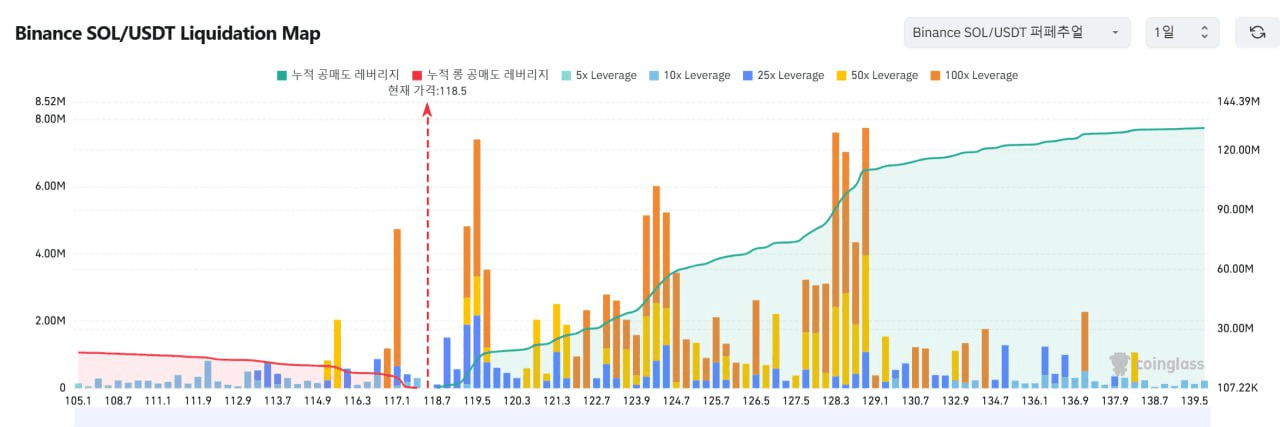Toggle the 25x Leverage legend item
Viewport: 1280px width, 427px height.
782,75
